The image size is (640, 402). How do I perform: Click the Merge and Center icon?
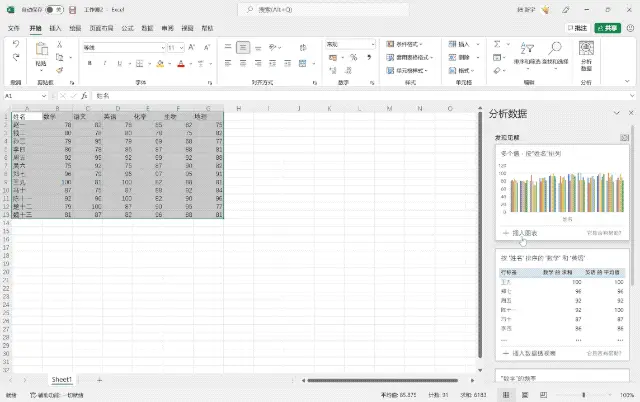pyautogui.click(x=302, y=63)
